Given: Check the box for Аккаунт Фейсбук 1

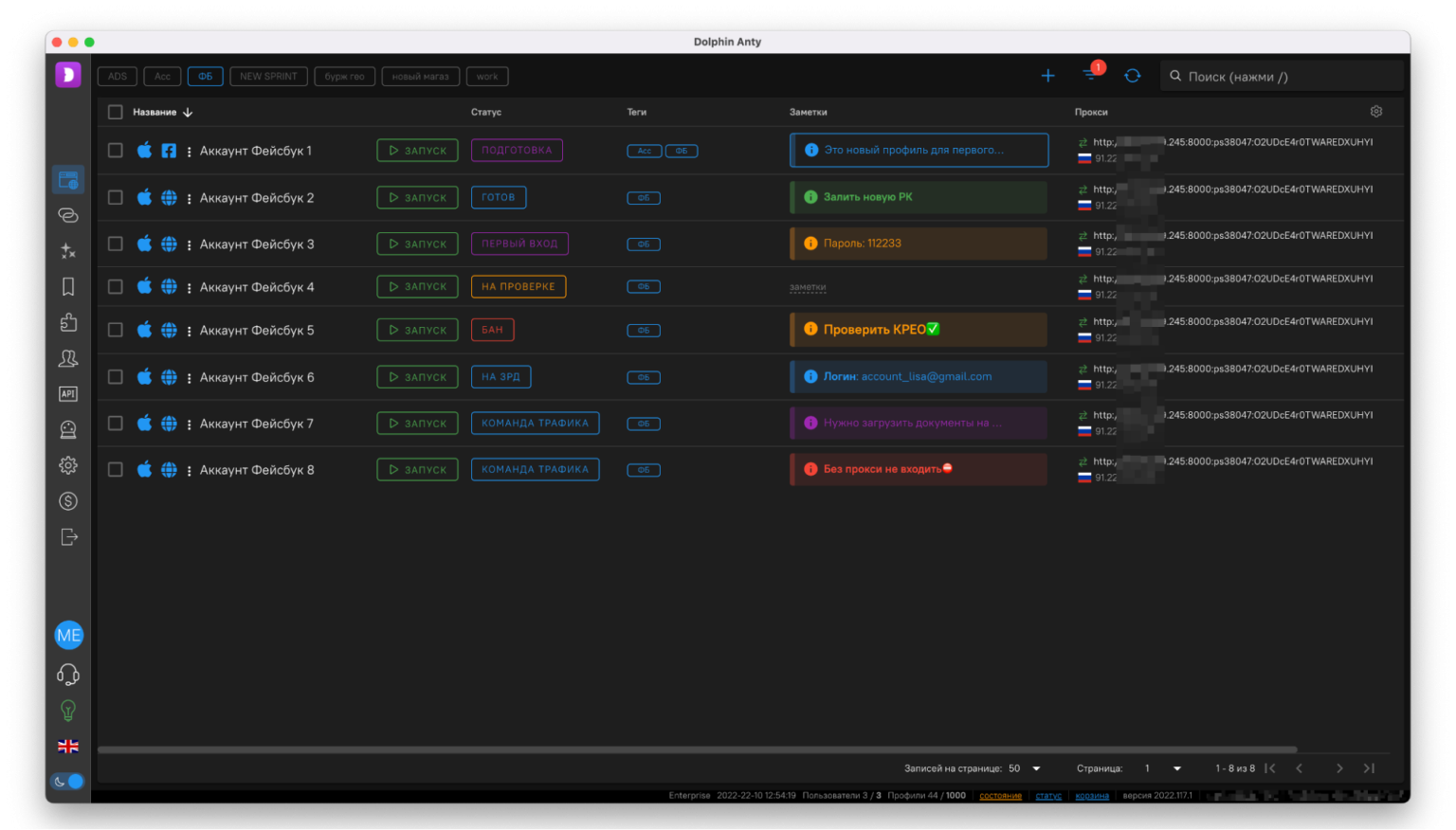Looking at the screenshot, I should [116, 151].
